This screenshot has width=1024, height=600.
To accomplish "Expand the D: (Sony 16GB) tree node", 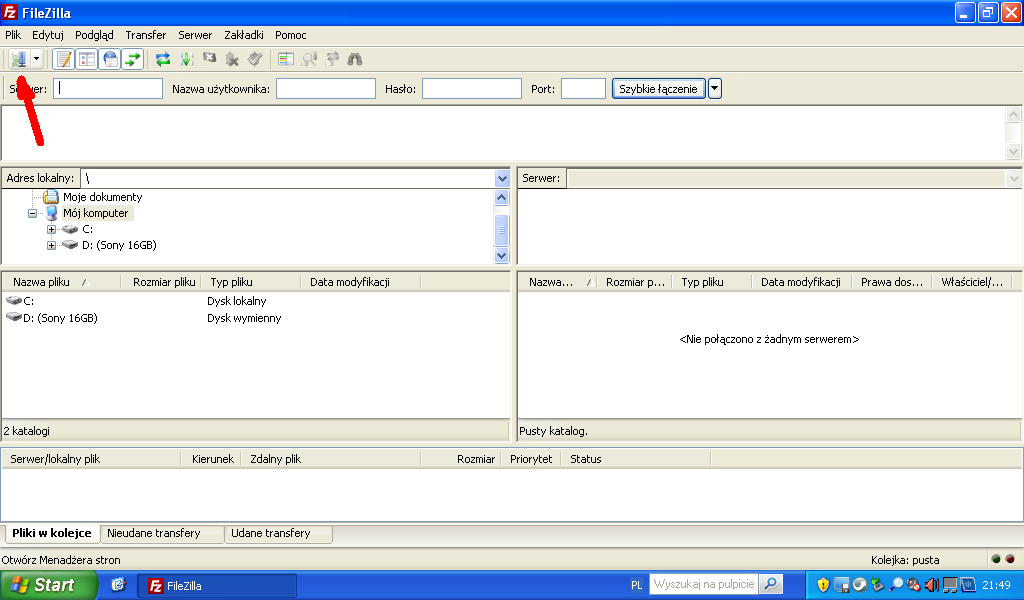I will [x=52, y=245].
